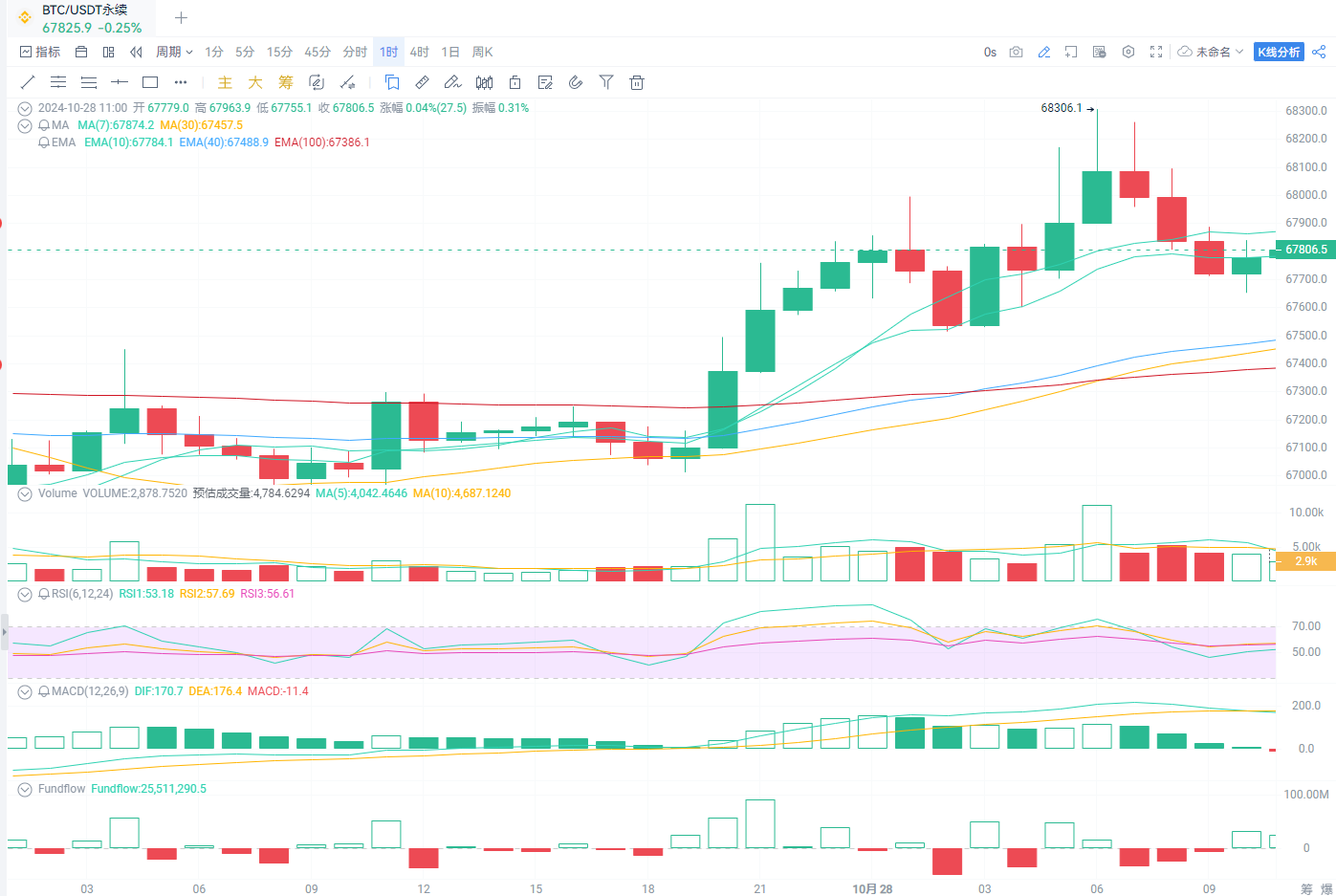Toggle the 弹 popup alerts icon
1336x896 pixels.
click(1100, 52)
